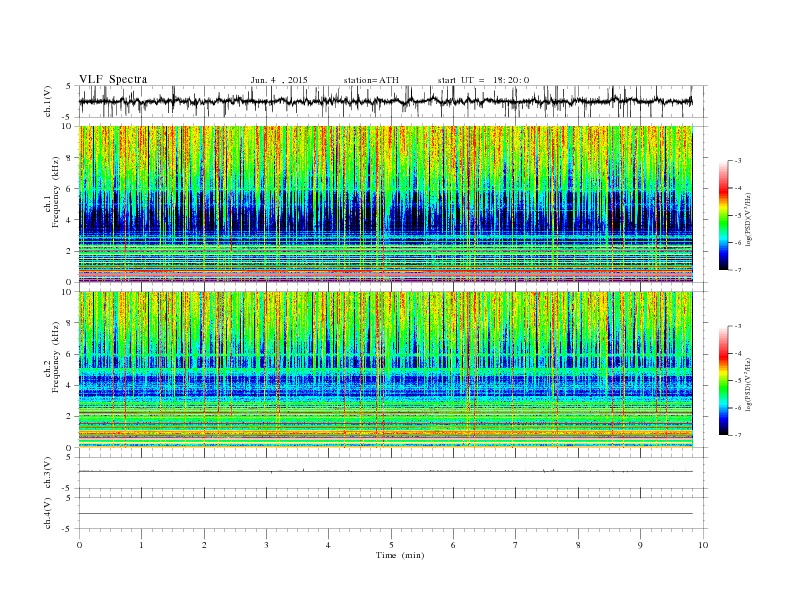This screenshot has height=612, width=792.
Task: Click the ch.2 spectrogram panel
Action: (x=386, y=370)
